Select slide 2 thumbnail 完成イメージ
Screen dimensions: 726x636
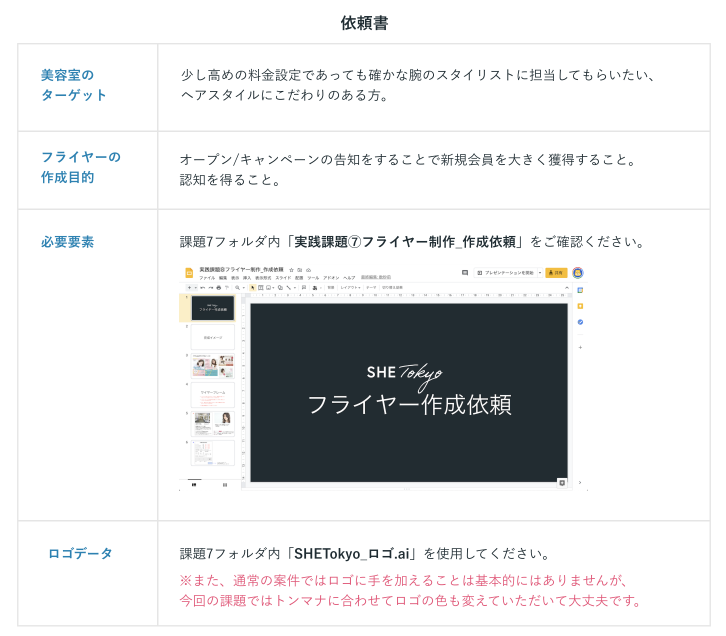click(212, 337)
